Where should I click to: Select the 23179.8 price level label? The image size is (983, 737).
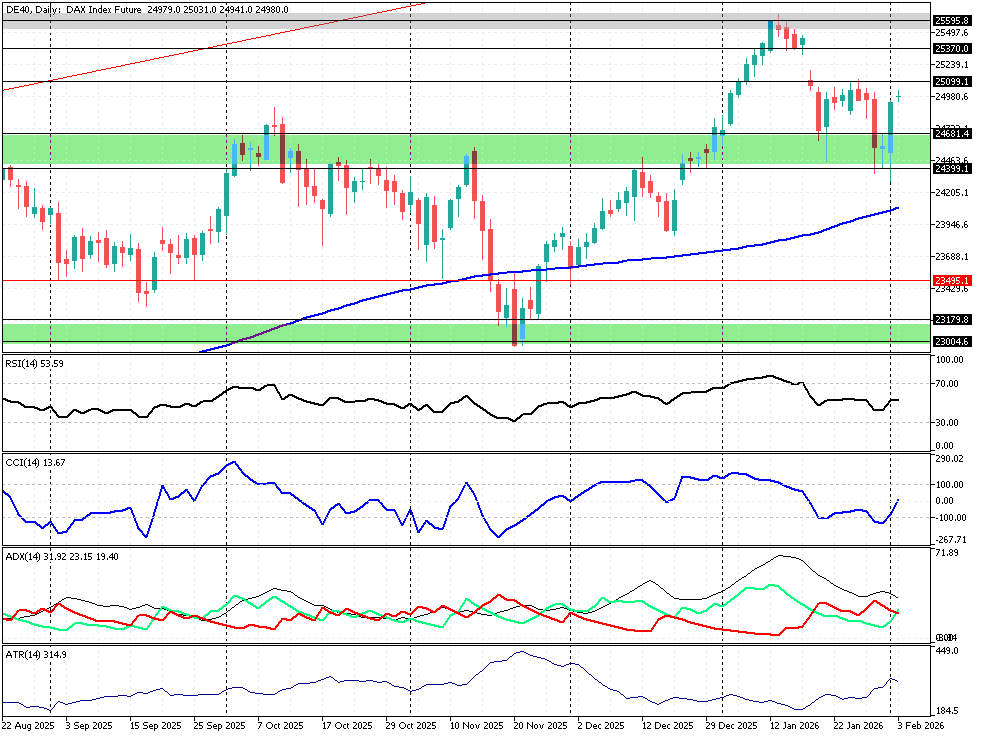pos(948,320)
